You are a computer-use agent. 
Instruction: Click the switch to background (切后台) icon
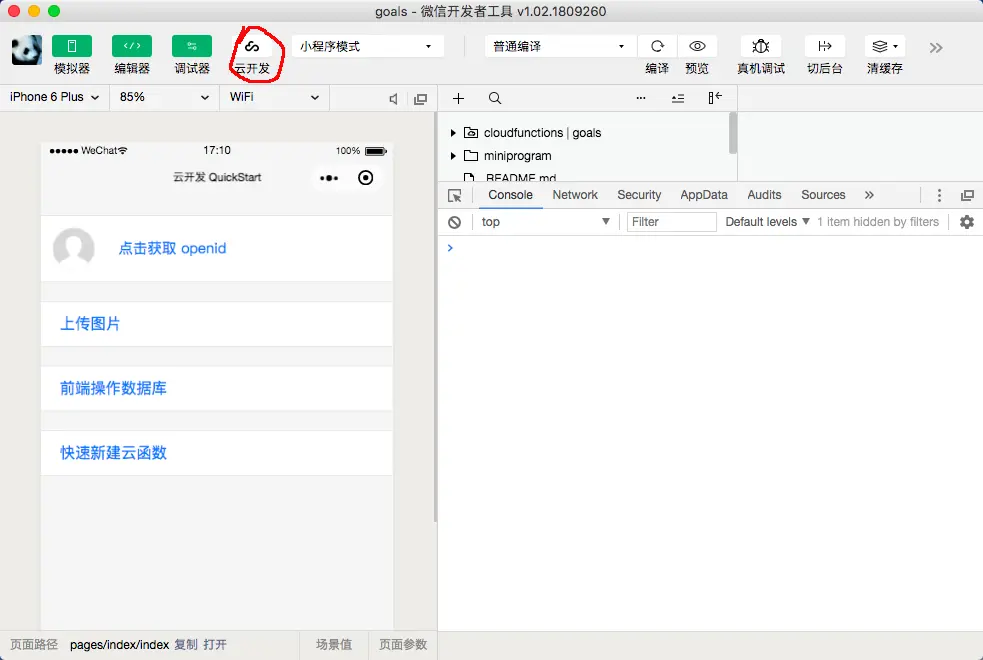(824, 46)
